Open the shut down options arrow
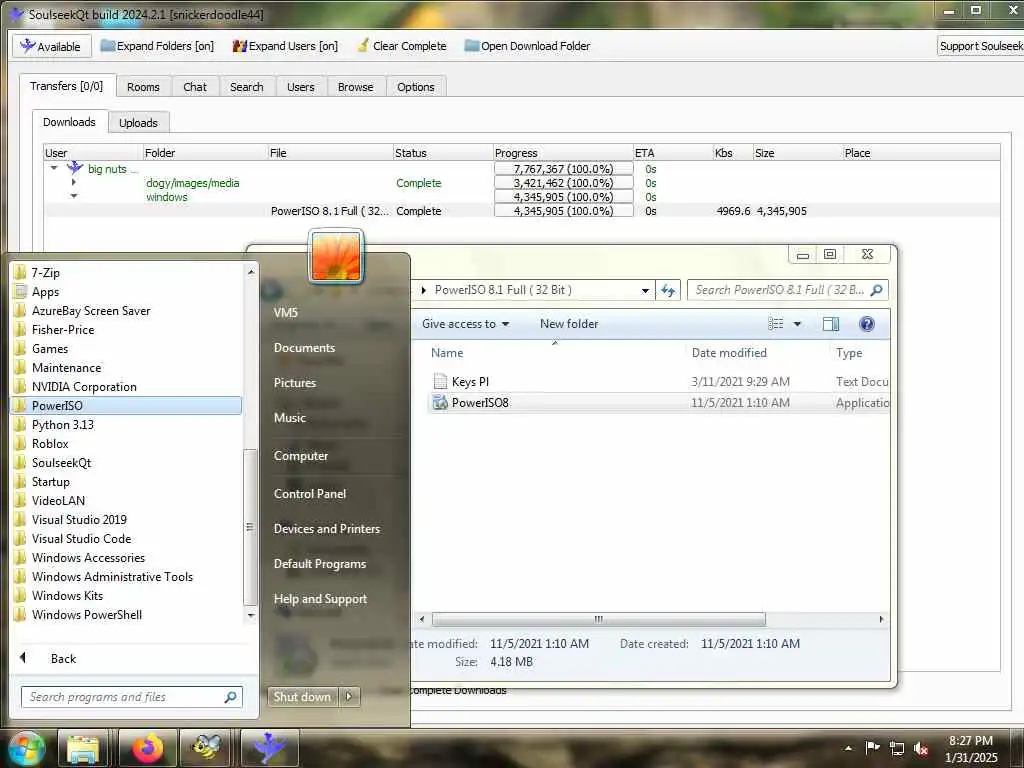1024x768 pixels. (349, 697)
